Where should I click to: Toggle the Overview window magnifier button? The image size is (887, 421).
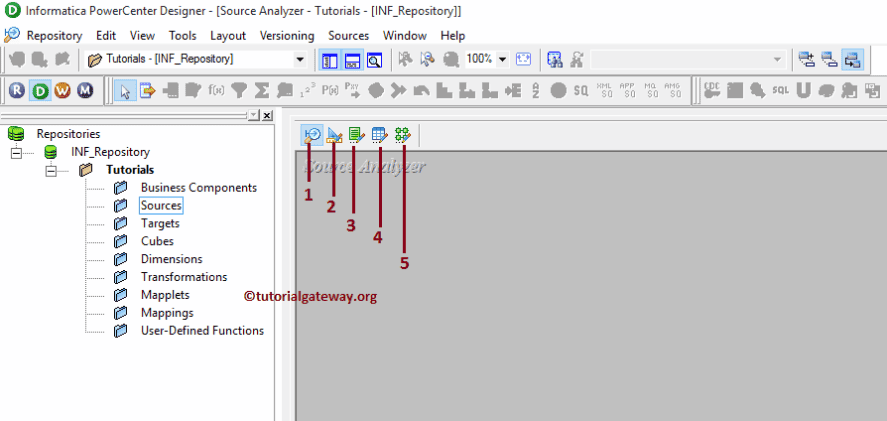(x=374, y=60)
